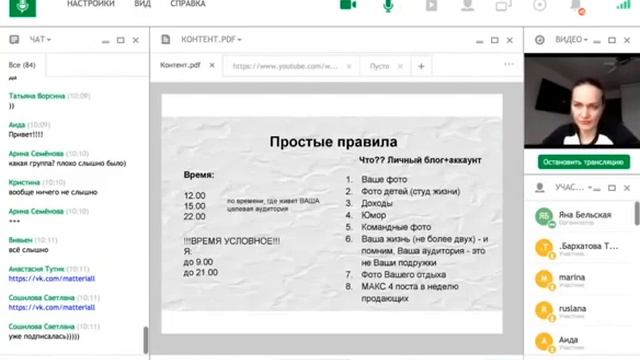Switch to the youtube.com tab
The image size is (640, 360).
(x=285, y=66)
